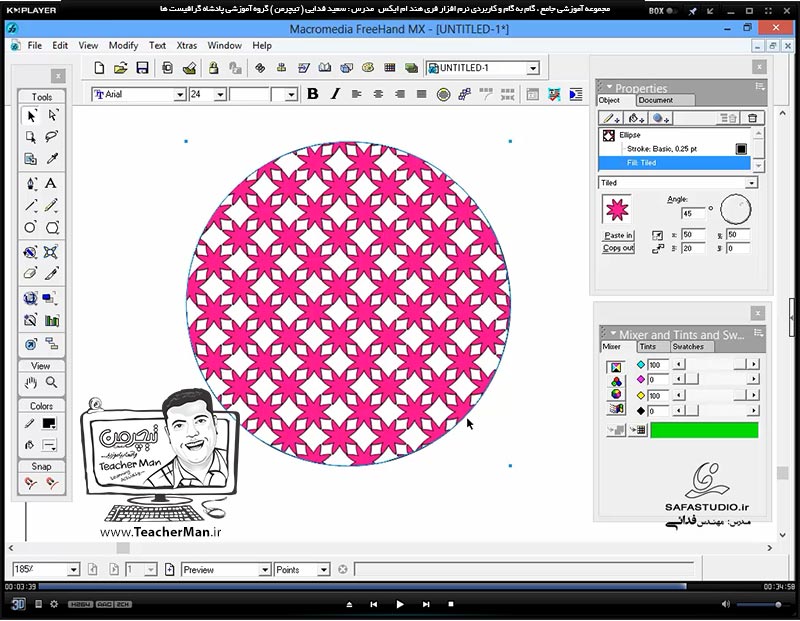Apply bold text formatting
Viewport: 800px width, 621px height.
pos(313,94)
